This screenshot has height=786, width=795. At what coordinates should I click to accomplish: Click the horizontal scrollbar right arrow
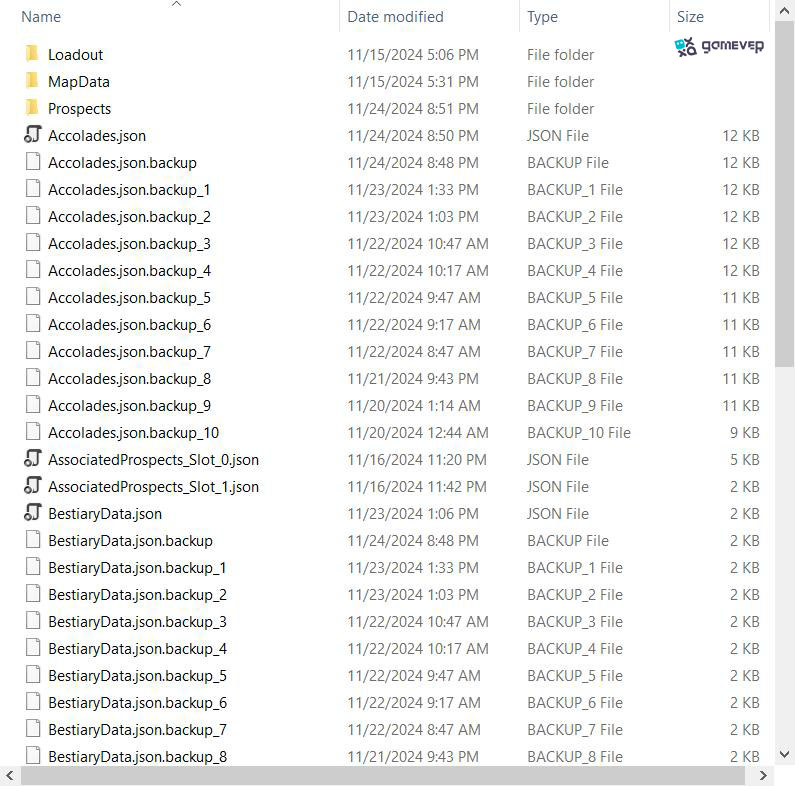click(x=763, y=775)
